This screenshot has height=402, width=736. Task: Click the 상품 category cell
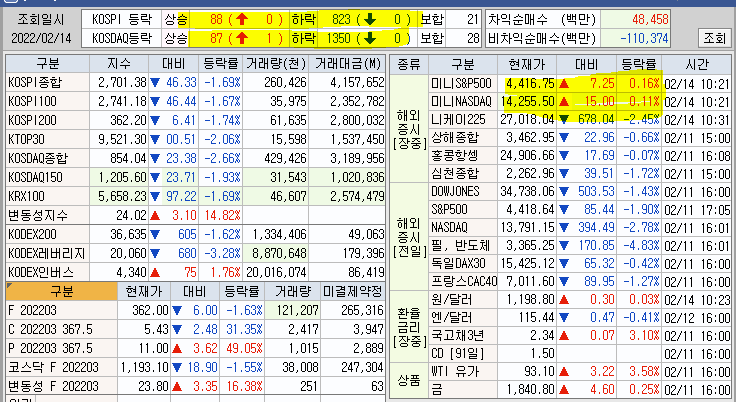pyautogui.click(x=409, y=381)
